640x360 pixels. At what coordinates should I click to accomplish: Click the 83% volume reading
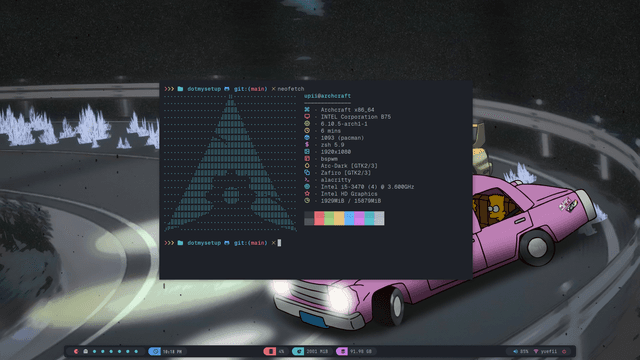(524, 351)
